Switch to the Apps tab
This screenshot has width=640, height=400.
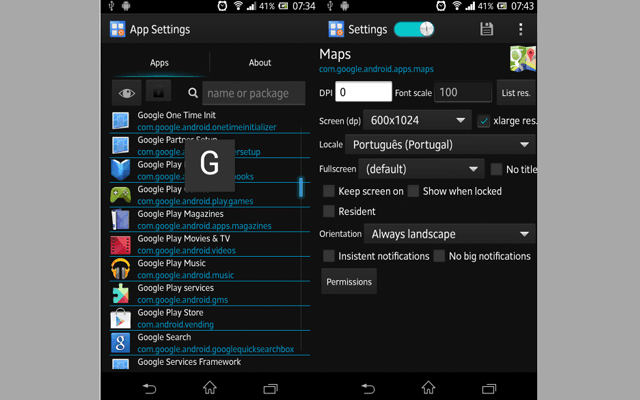pyautogui.click(x=159, y=63)
